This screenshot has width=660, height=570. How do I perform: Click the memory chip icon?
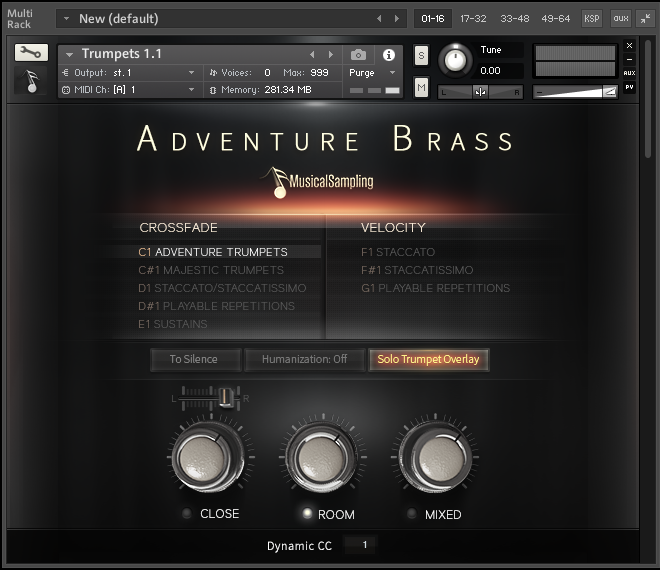(x=213, y=90)
